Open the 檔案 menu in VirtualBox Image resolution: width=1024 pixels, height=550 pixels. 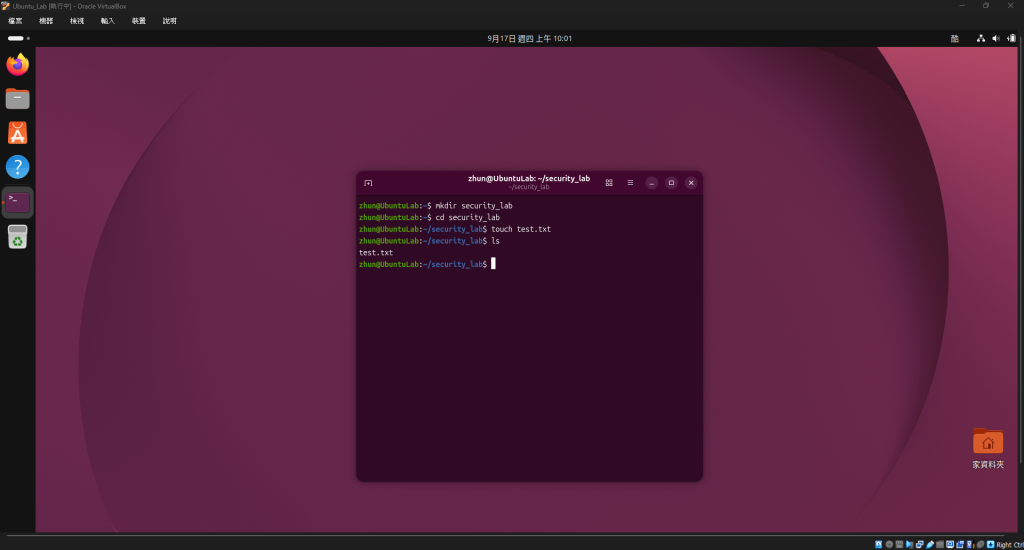(x=15, y=21)
